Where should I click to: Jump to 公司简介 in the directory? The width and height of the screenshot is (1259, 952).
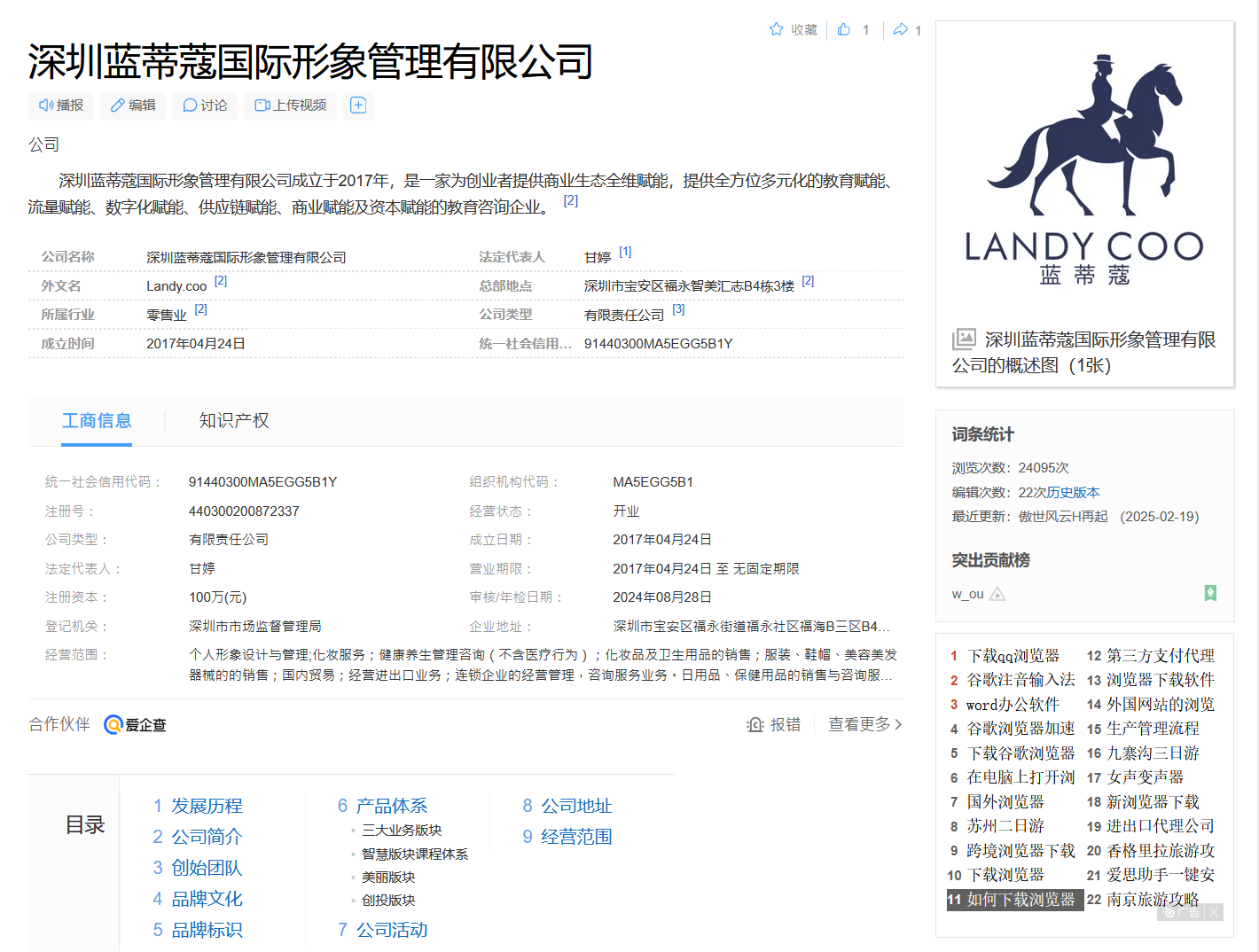point(207,837)
